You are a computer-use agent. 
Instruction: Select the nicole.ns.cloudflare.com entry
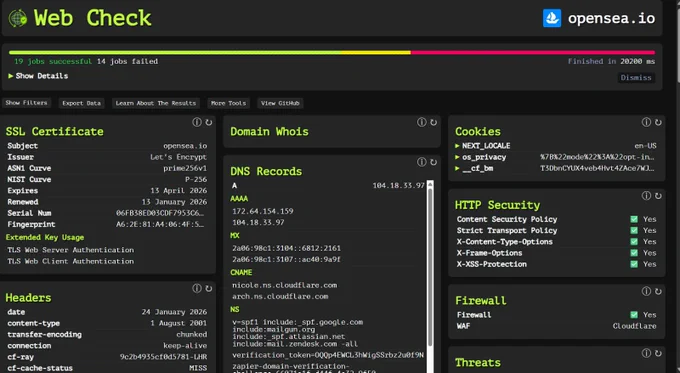coord(284,285)
